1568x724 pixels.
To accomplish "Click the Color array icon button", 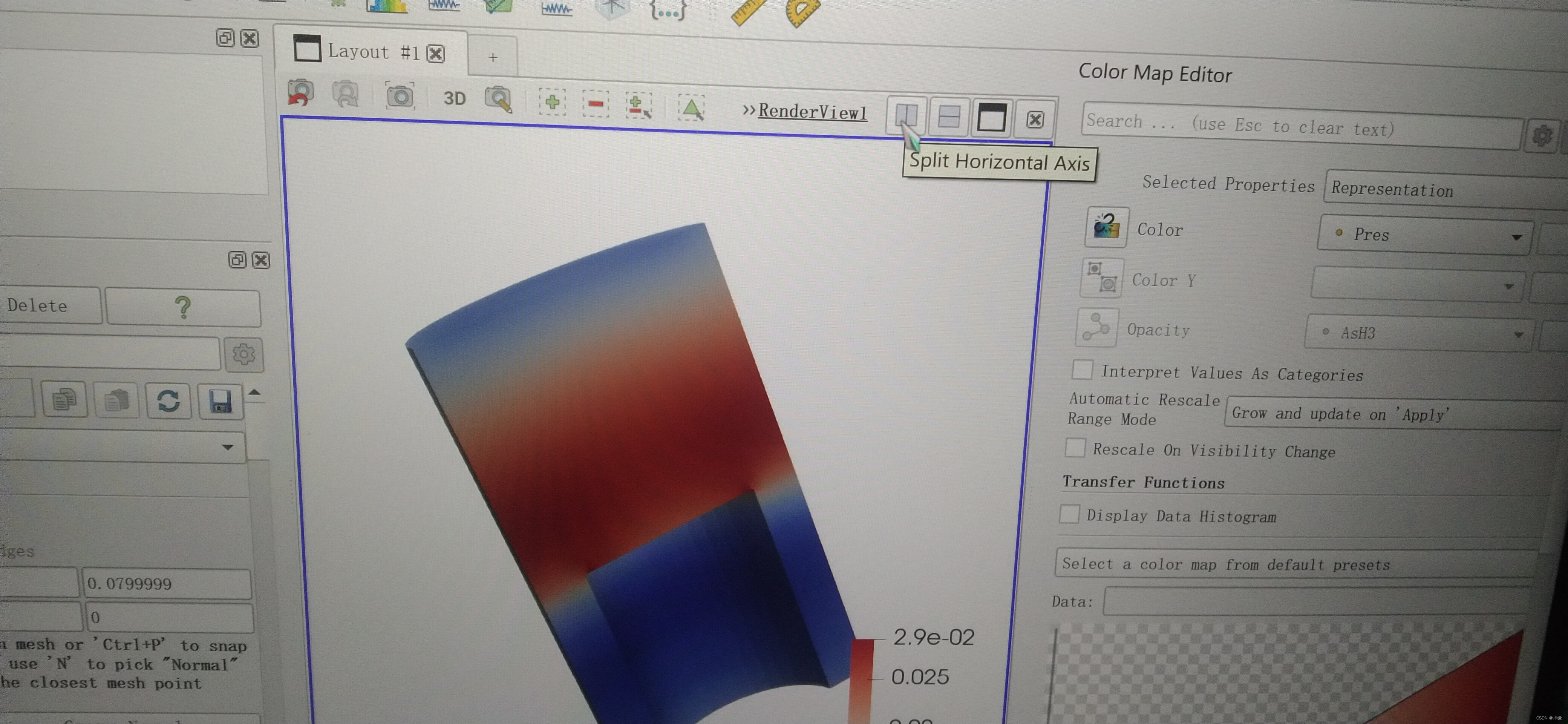I will (1106, 227).
